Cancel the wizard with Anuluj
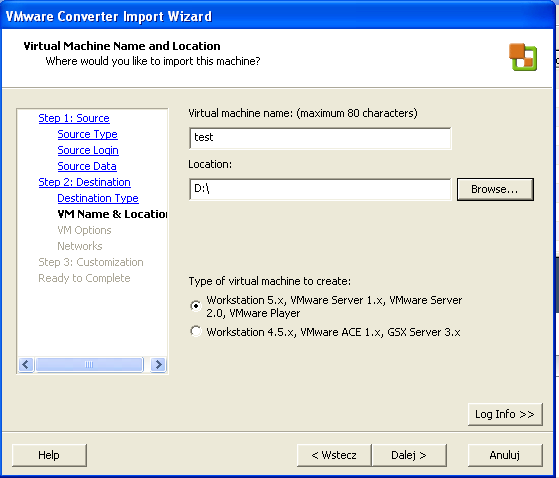The height and width of the screenshot is (478, 559). pyautogui.click(x=505, y=455)
